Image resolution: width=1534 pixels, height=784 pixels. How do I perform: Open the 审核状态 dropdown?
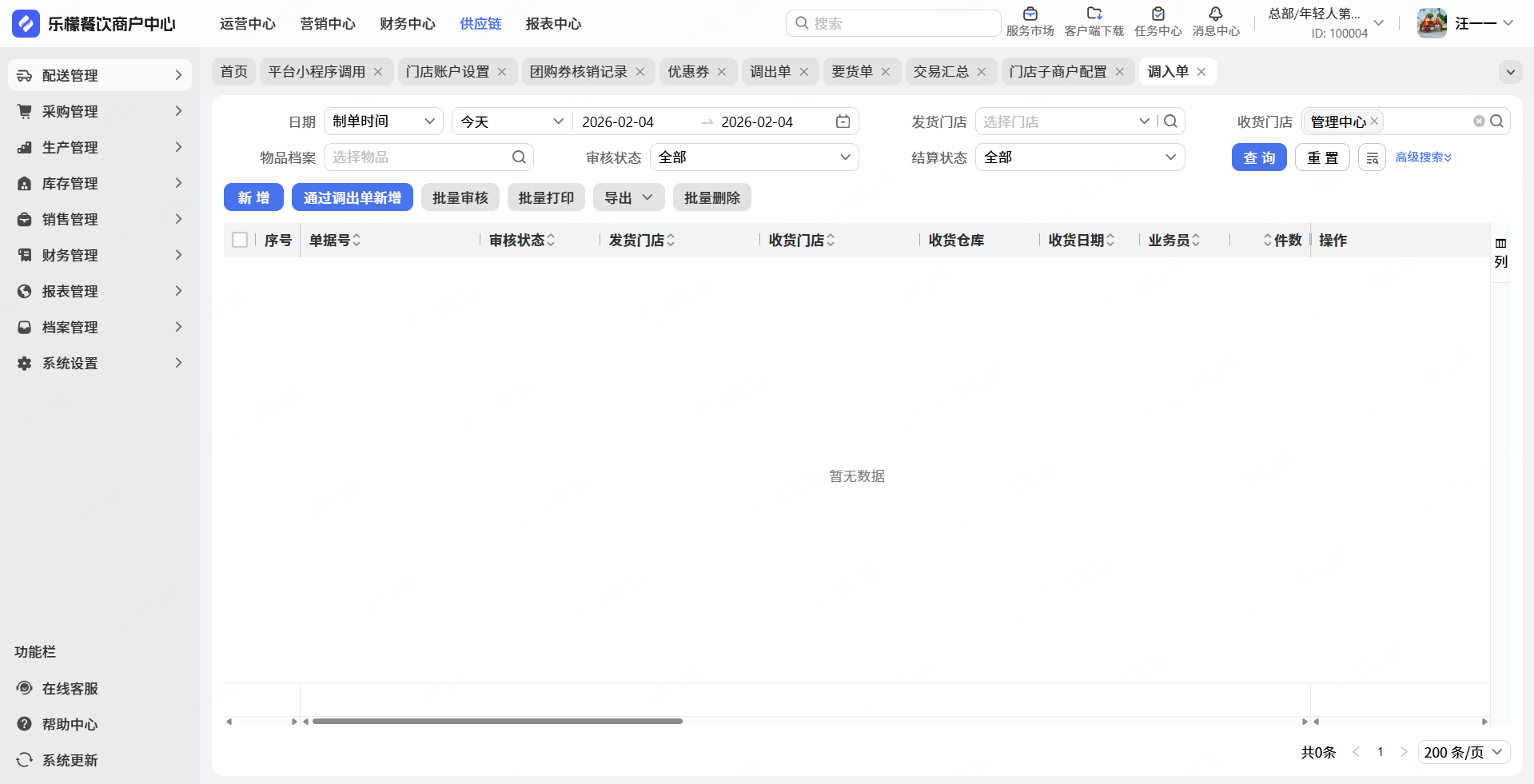[x=754, y=157]
